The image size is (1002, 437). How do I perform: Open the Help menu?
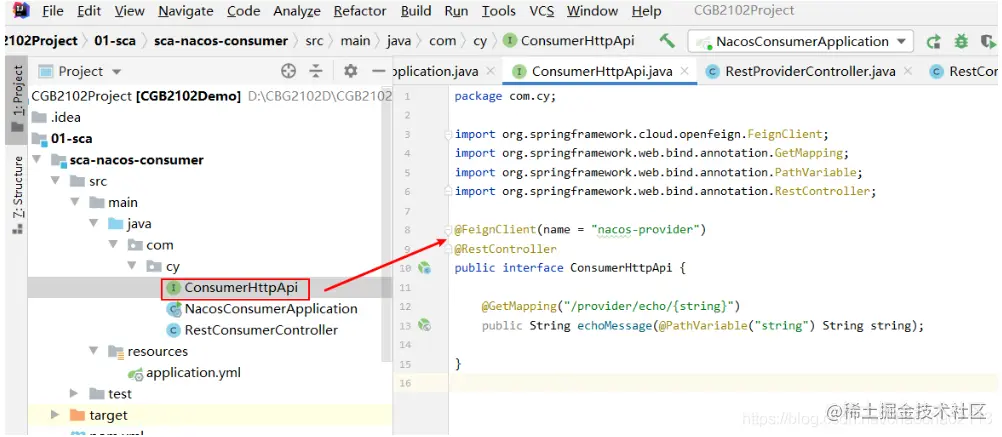pyautogui.click(x=646, y=11)
